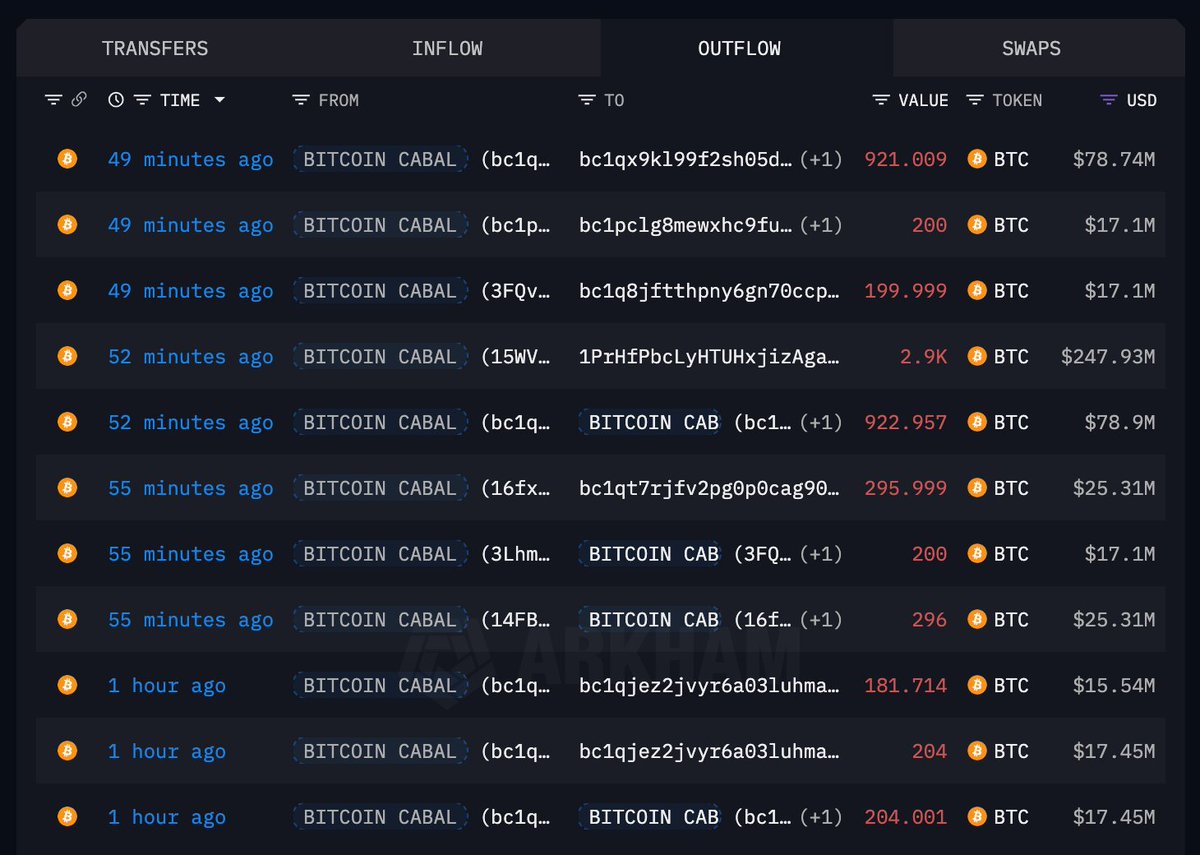Viewport: 1200px width, 855px height.
Task: Open recipient bc1qjez2jvyr6a03luhma in 204 row
Action: (710, 751)
